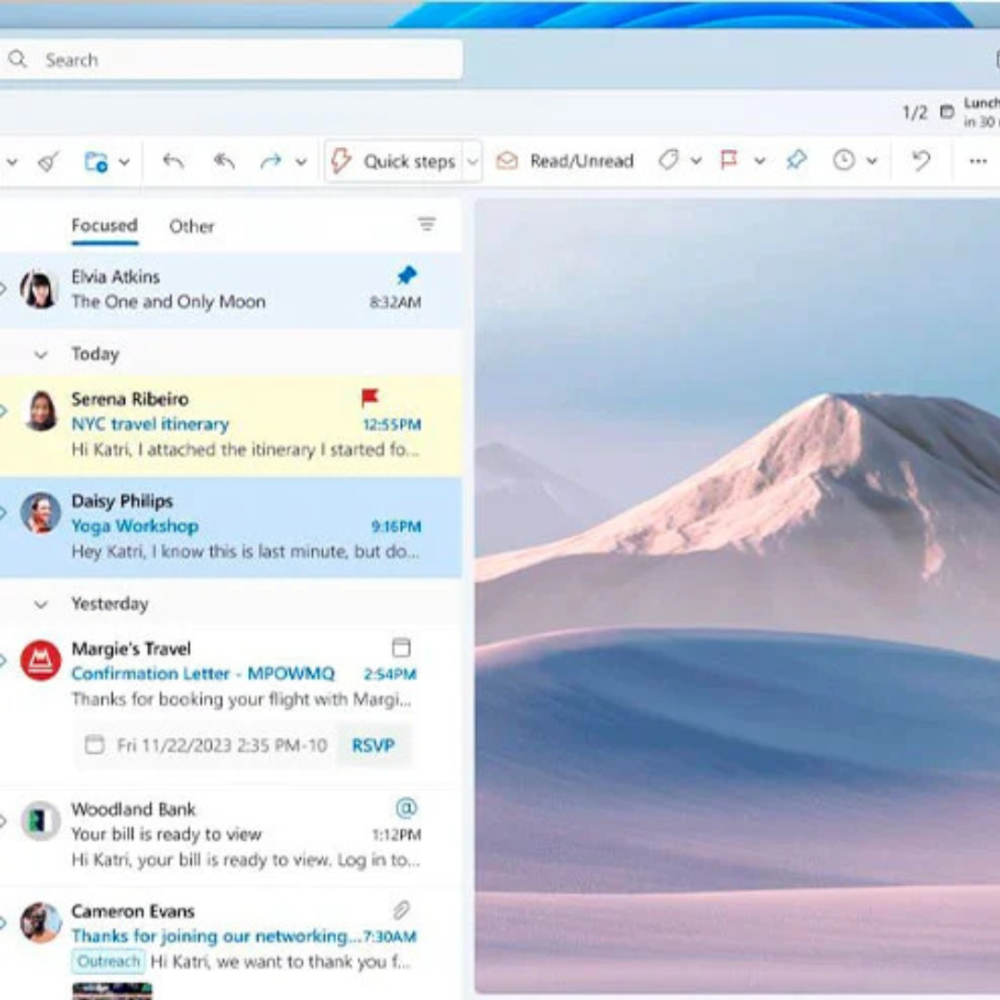Unpin the Elvia Atkins message
The height and width of the screenshot is (1000, 1000).
[407, 275]
